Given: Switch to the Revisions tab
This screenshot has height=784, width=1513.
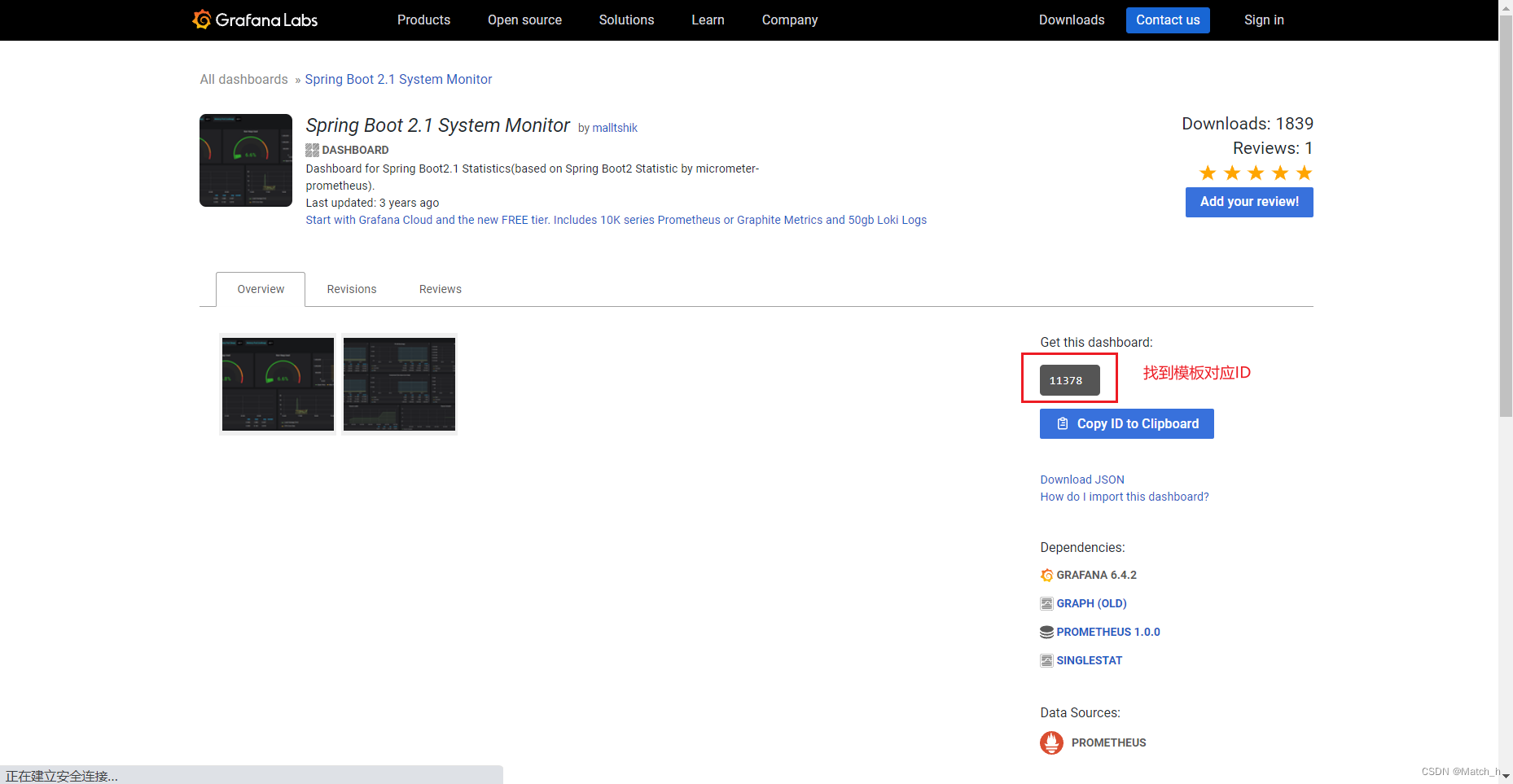Looking at the screenshot, I should coord(352,289).
